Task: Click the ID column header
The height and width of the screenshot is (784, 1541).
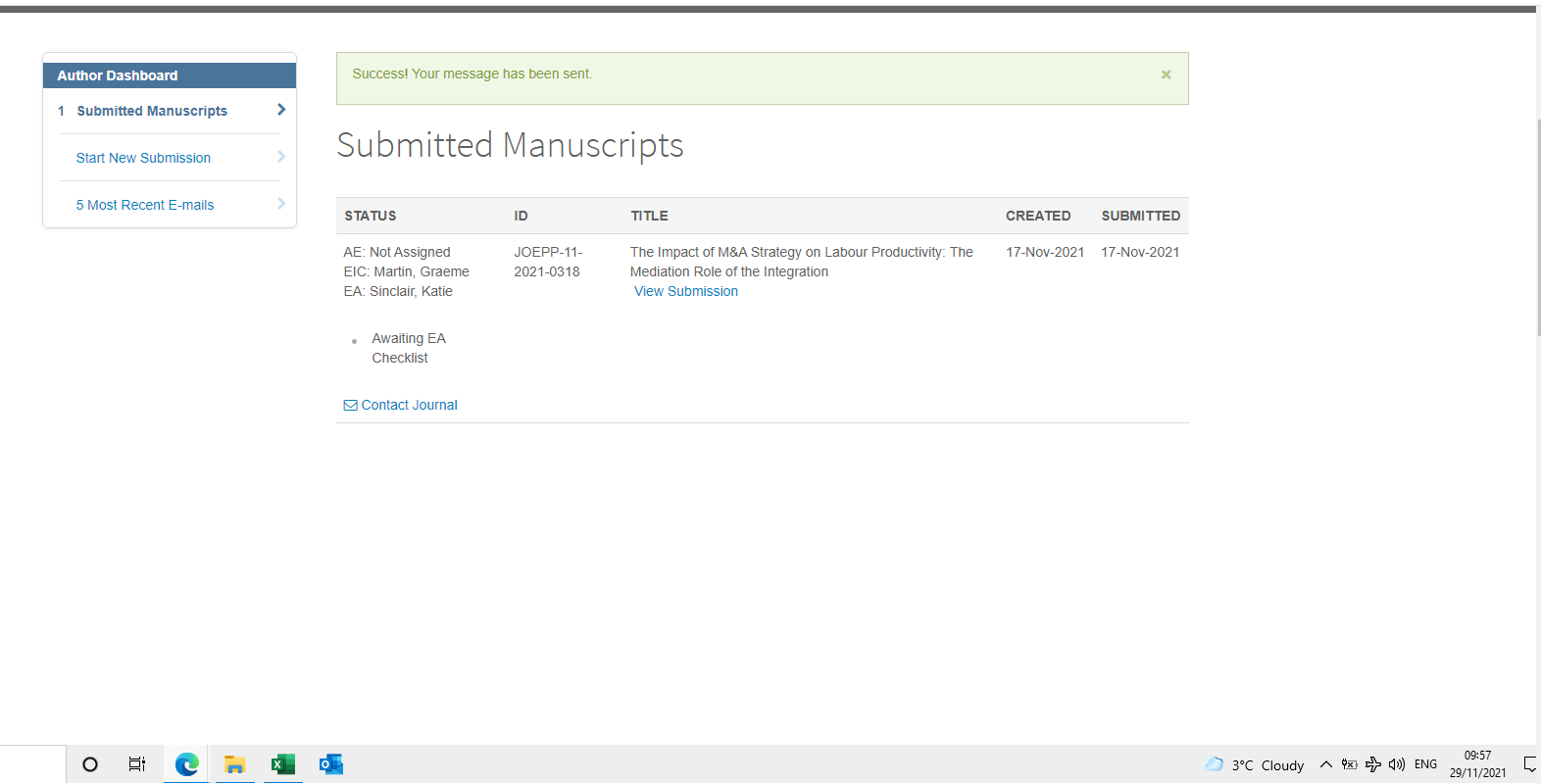Action: (521, 216)
